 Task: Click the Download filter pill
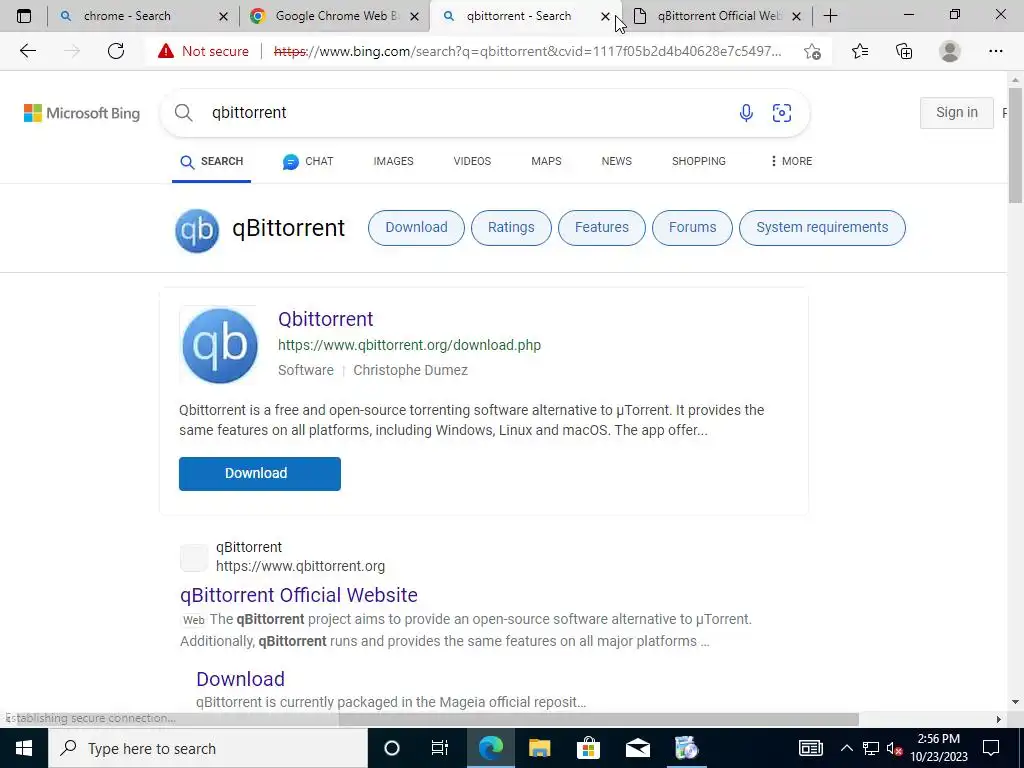pos(416,228)
